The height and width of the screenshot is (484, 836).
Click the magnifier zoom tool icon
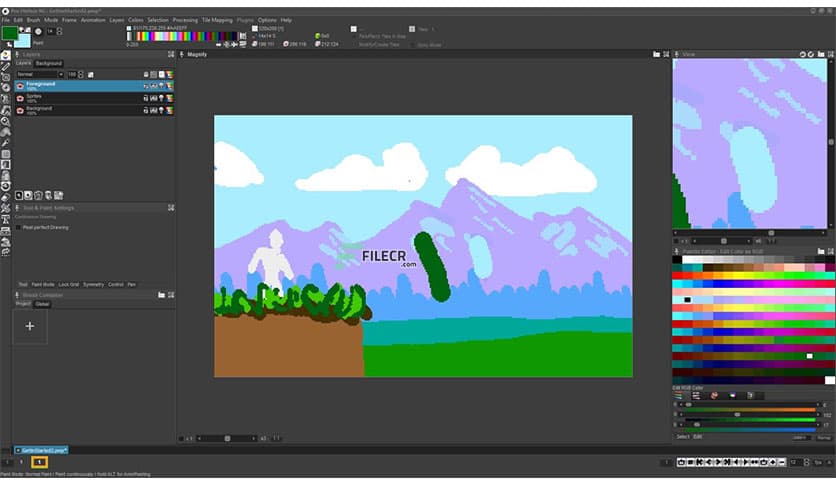[6, 121]
